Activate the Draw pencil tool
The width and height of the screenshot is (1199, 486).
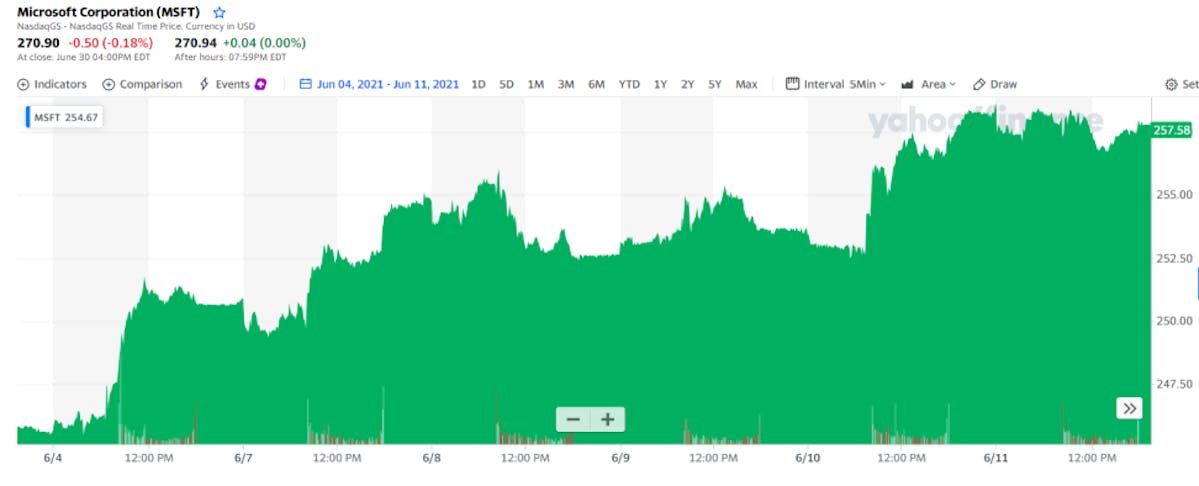coord(995,84)
